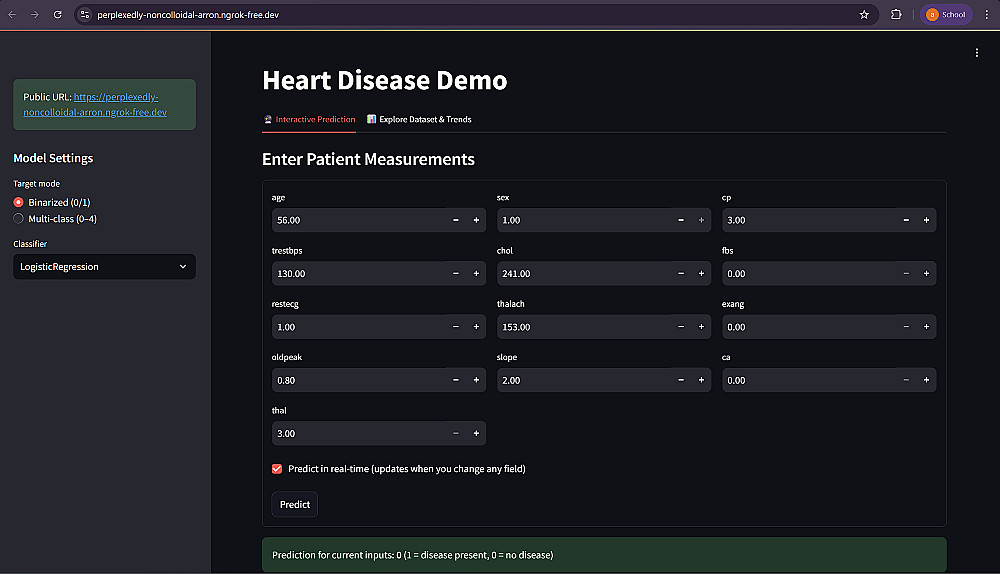The height and width of the screenshot is (574, 1000).
Task: Click the minus stepper for chol
Action: pyautogui.click(x=681, y=273)
